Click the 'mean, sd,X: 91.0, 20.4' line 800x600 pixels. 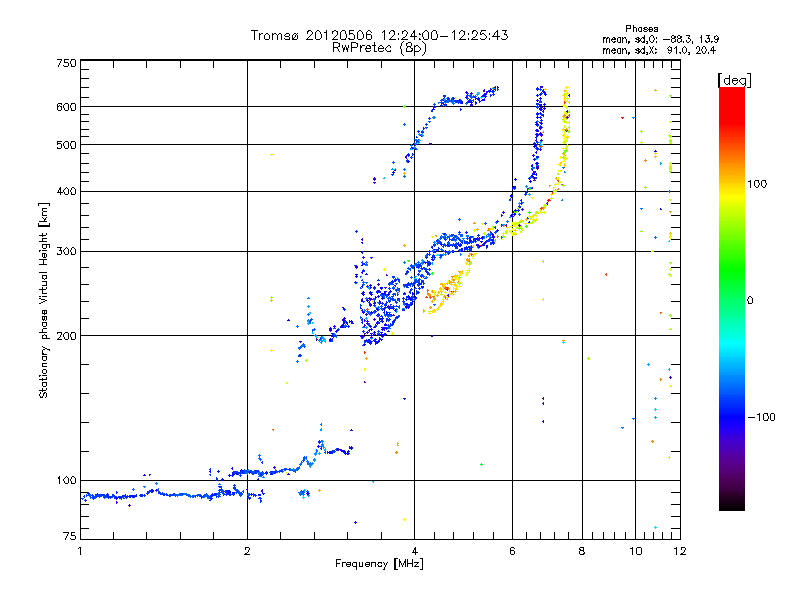coord(659,50)
